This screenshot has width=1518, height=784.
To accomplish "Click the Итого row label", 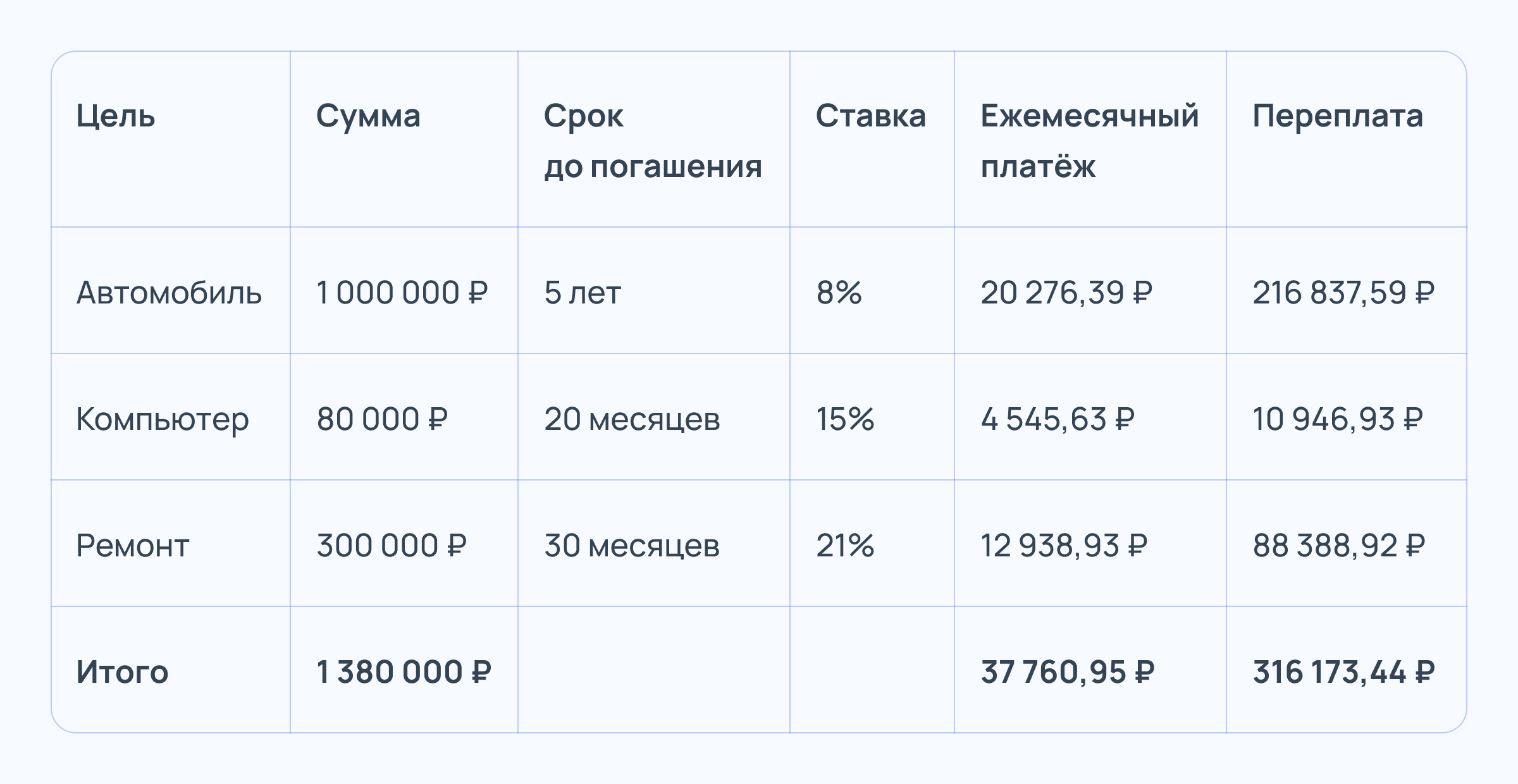I will tap(122, 672).
